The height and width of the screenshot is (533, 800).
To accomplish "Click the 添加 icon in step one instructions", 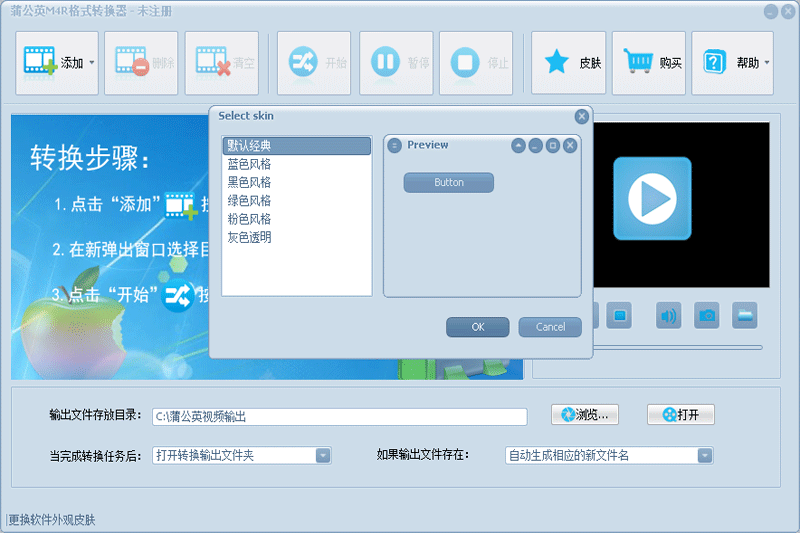I will 181,206.
